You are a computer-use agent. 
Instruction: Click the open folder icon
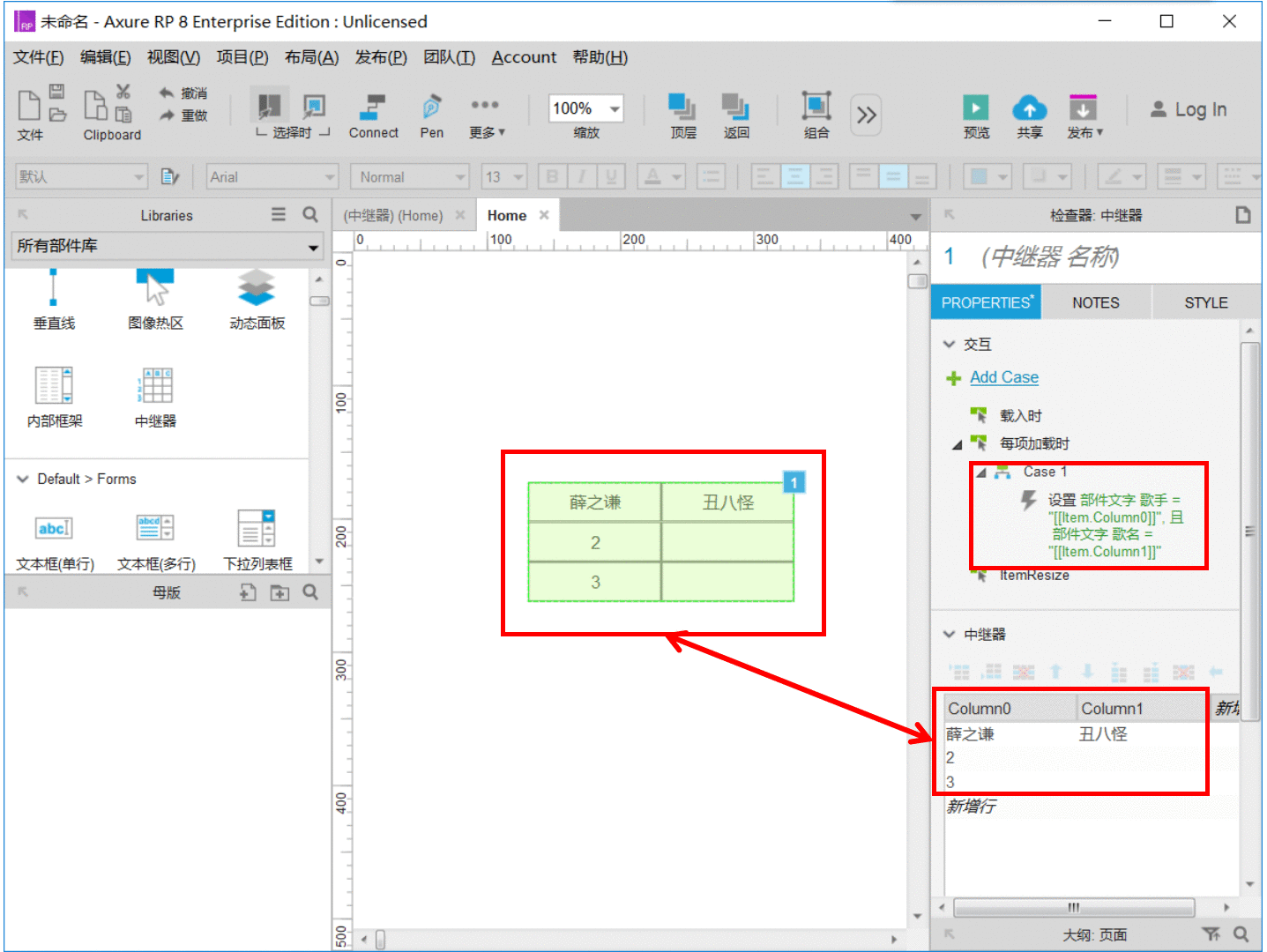pos(57,115)
